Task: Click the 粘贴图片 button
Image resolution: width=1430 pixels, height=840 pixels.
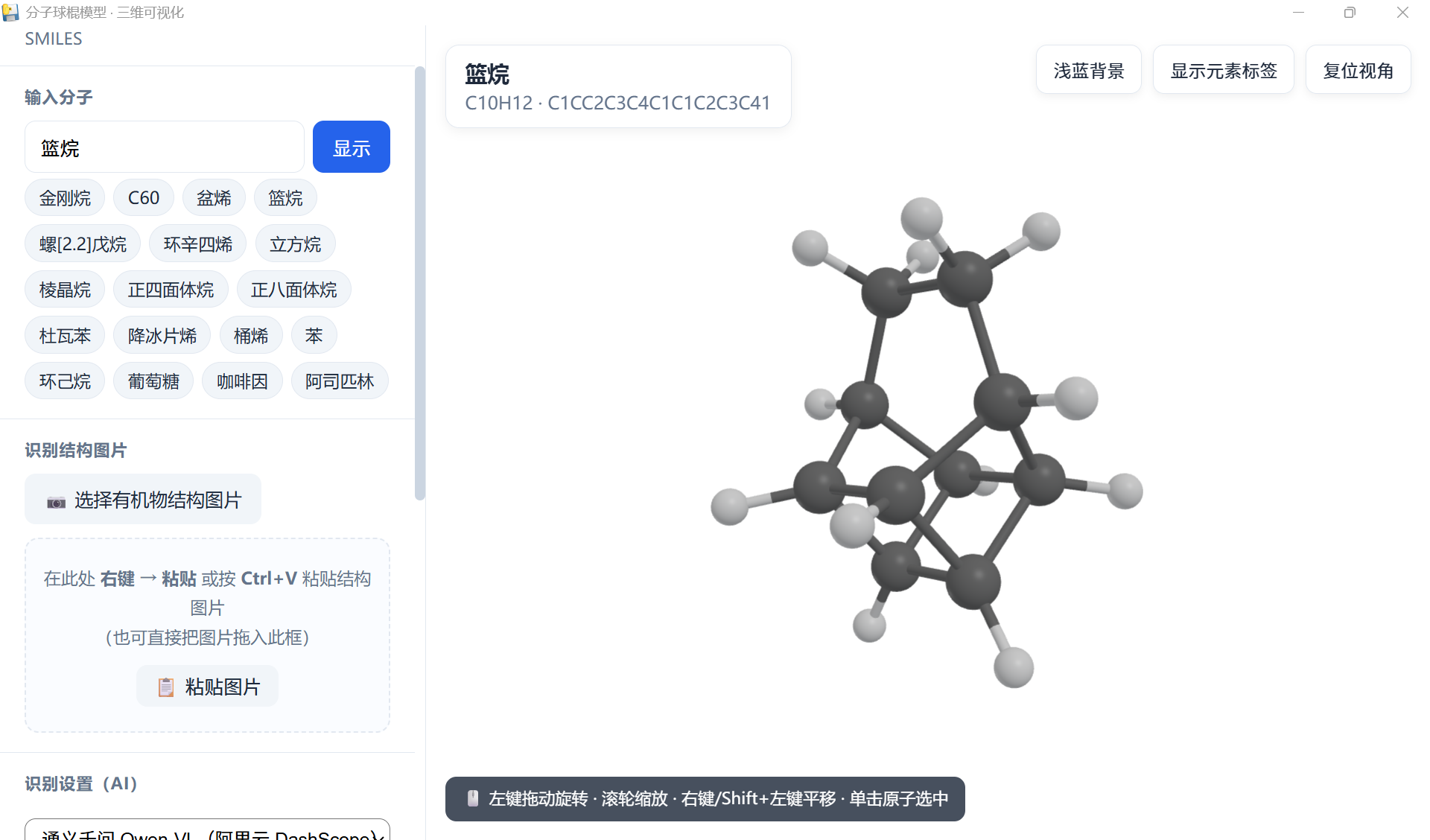Action: (x=208, y=686)
